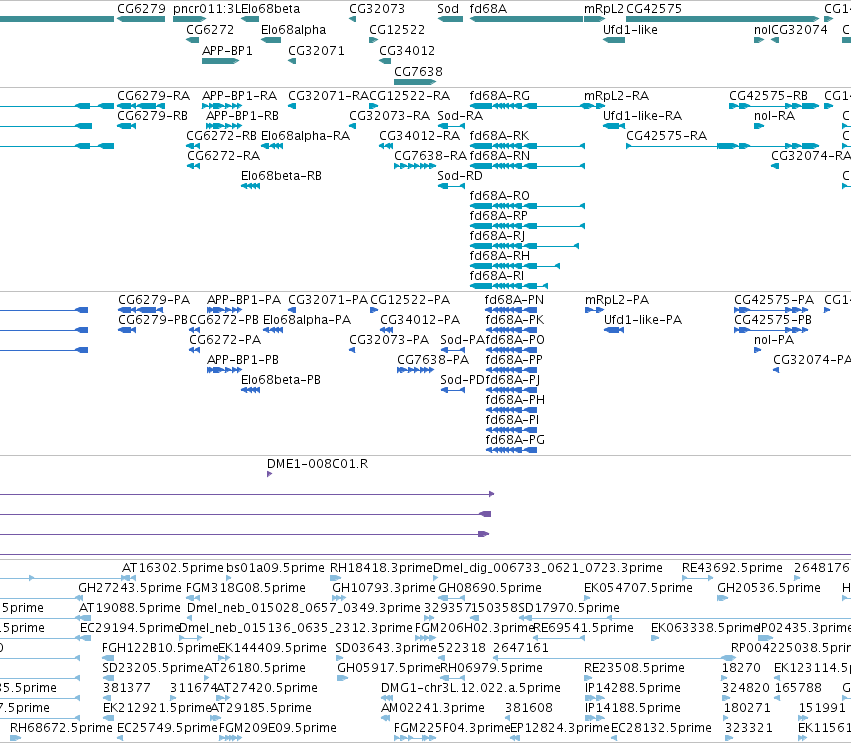This screenshot has width=851, height=743.
Task: Select the fd68A-RP transcript label
Action: click(x=499, y=216)
